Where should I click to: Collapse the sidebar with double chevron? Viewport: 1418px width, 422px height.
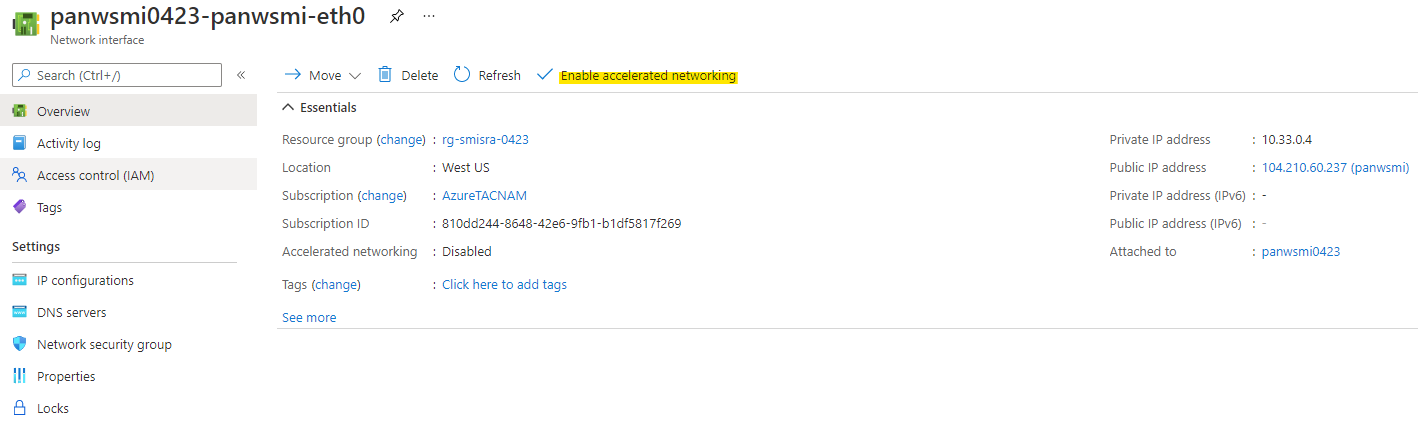241,75
